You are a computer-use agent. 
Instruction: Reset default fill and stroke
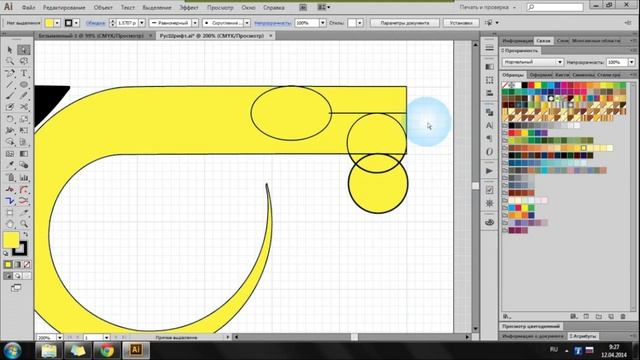[x=6, y=253]
